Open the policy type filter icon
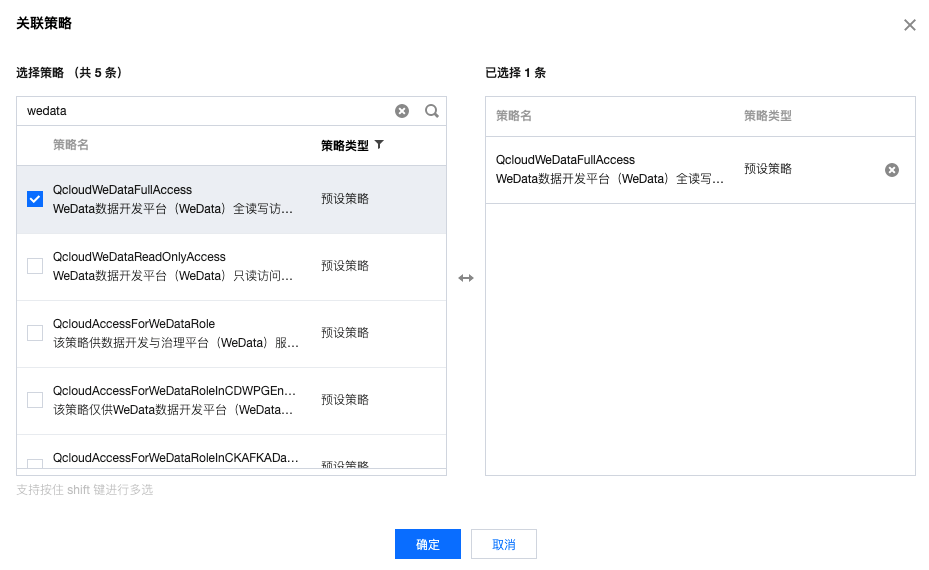The height and width of the screenshot is (570, 929). (x=379, y=145)
